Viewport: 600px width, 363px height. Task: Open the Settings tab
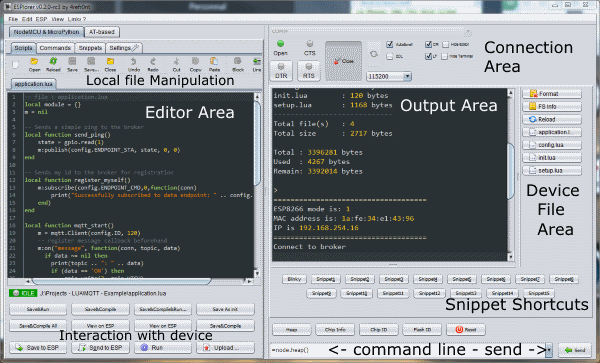[124, 48]
